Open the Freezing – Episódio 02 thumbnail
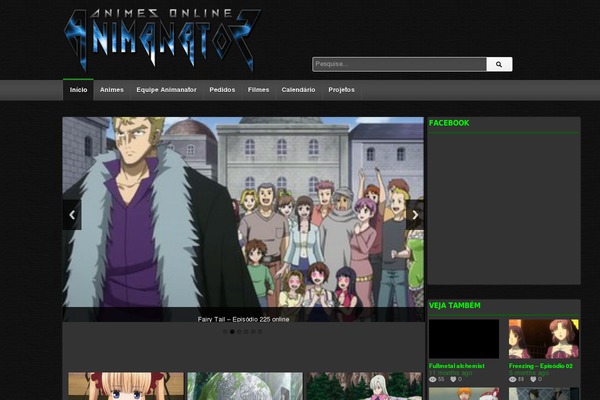The image size is (600, 400). click(x=544, y=339)
